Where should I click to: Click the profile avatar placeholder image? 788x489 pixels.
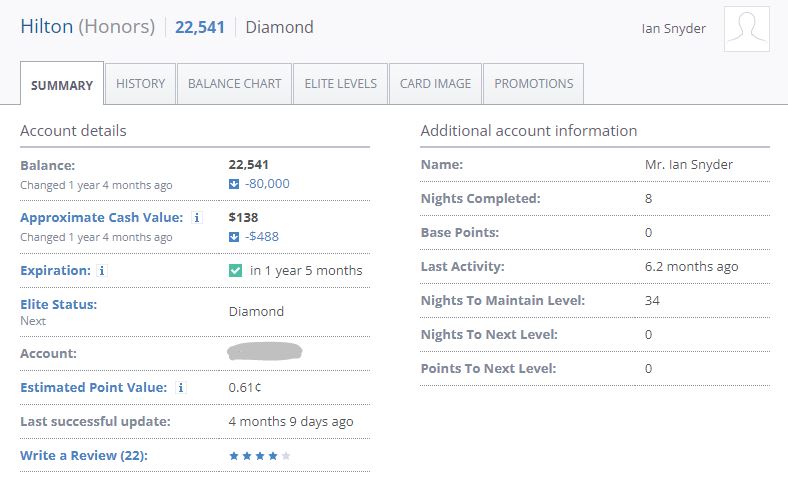coord(746,29)
